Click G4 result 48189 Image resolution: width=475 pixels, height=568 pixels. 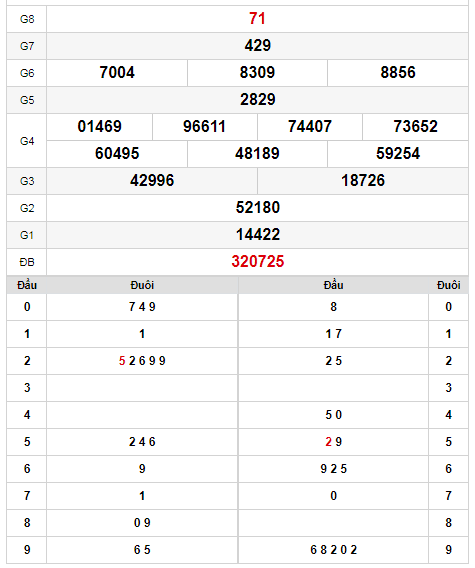click(257, 154)
